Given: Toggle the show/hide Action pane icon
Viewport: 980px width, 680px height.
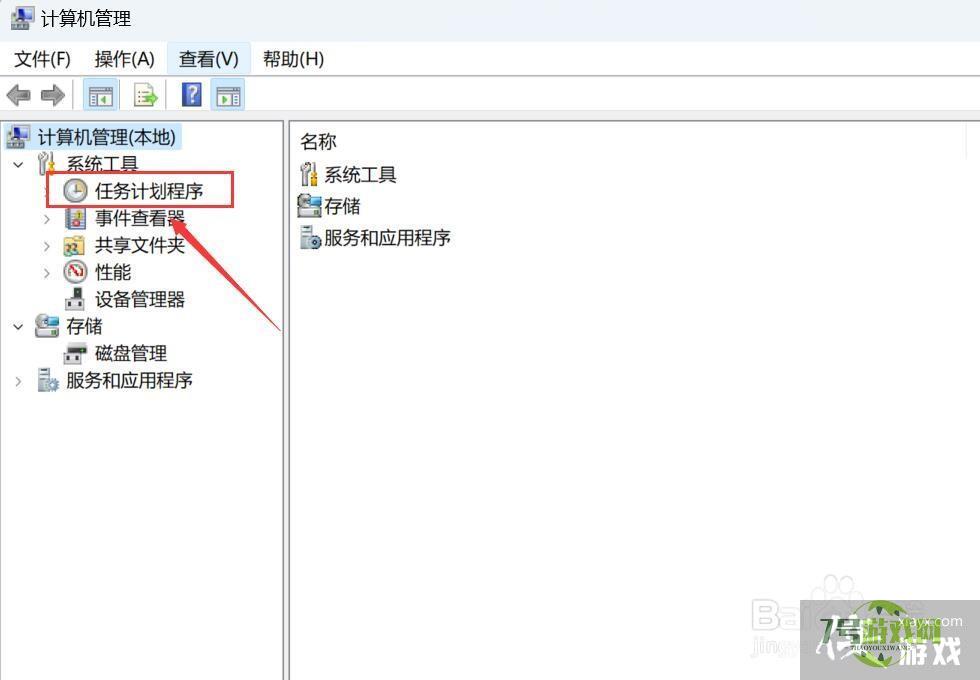Looking at the screenshot, I should pyautogui.click(x=228, y=96).
